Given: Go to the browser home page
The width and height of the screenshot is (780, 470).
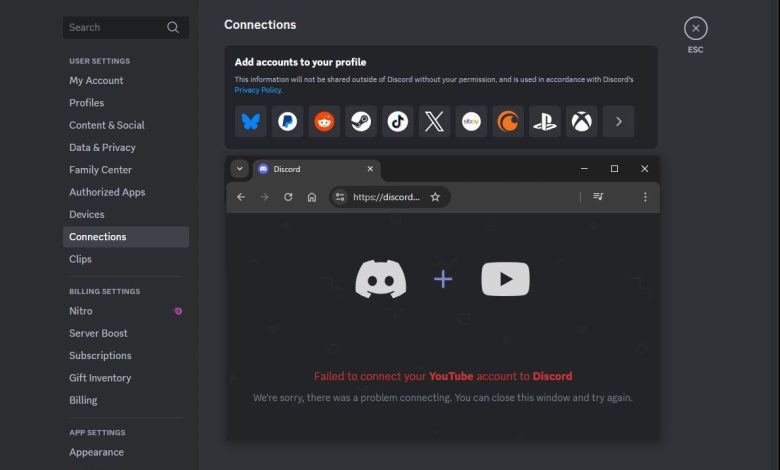Looking at the screenshot, I should pos(312,197).
